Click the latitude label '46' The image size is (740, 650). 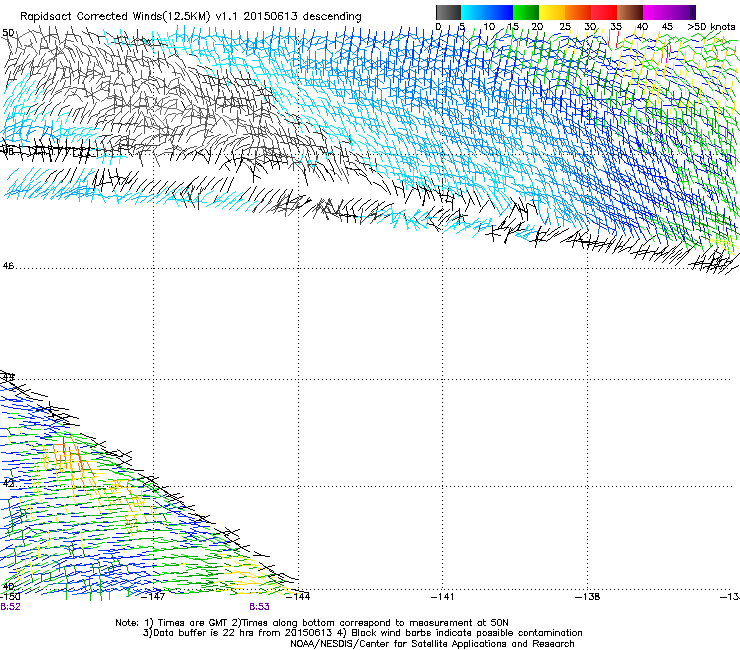point(8,266)
